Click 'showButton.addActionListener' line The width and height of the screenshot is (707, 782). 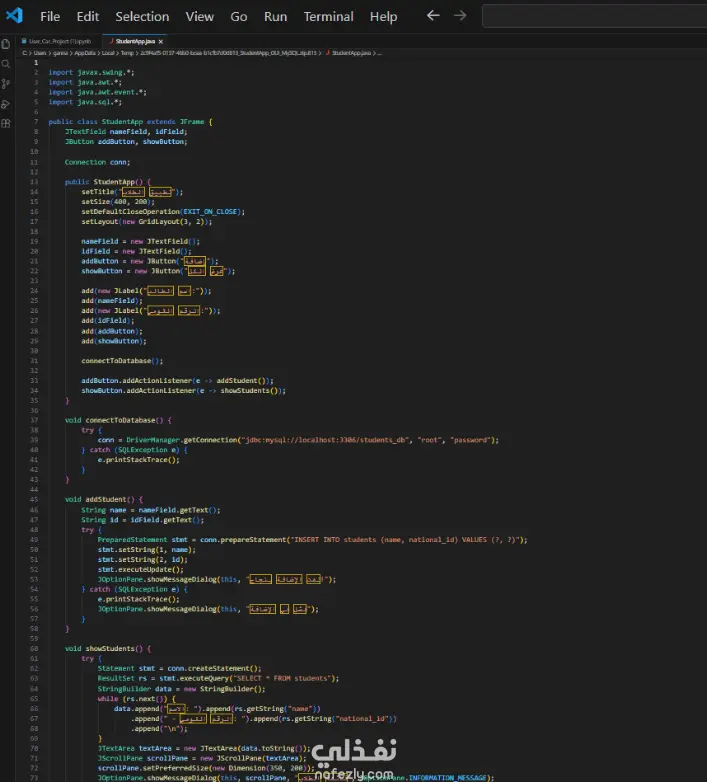click(183, 391)
